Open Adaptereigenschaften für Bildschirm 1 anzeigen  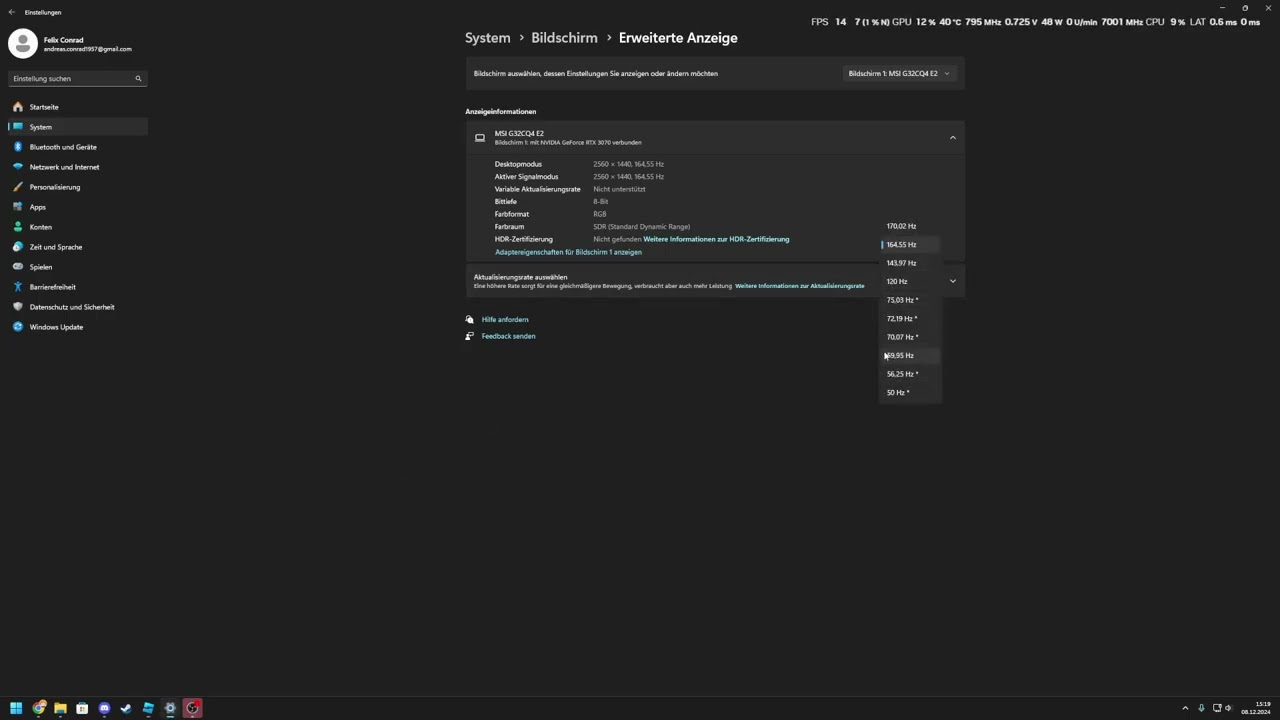tap(568, 252)
